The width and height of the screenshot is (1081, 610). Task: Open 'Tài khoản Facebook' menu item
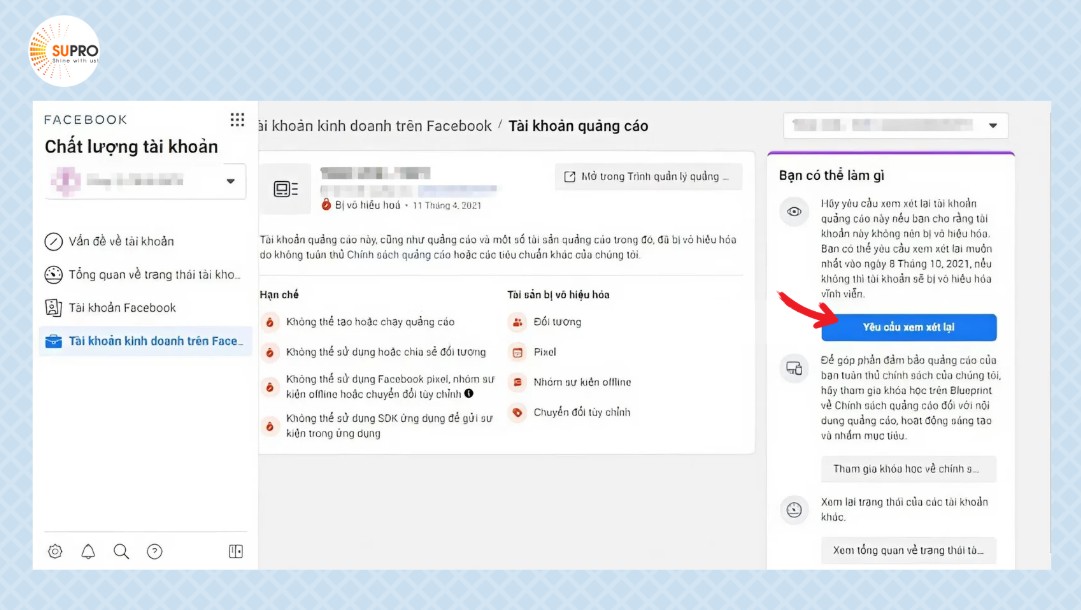pyautogui.click(x=144, y=307)
